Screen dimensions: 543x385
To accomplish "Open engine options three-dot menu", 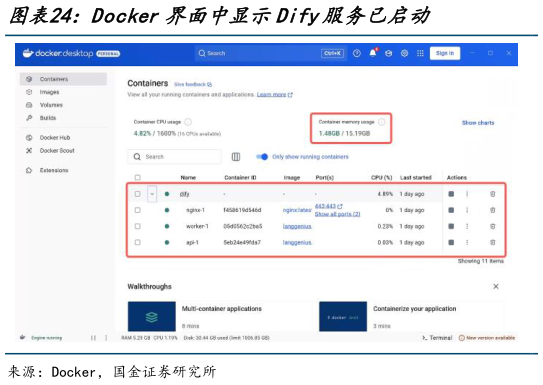I will click(x=106, y=338).
